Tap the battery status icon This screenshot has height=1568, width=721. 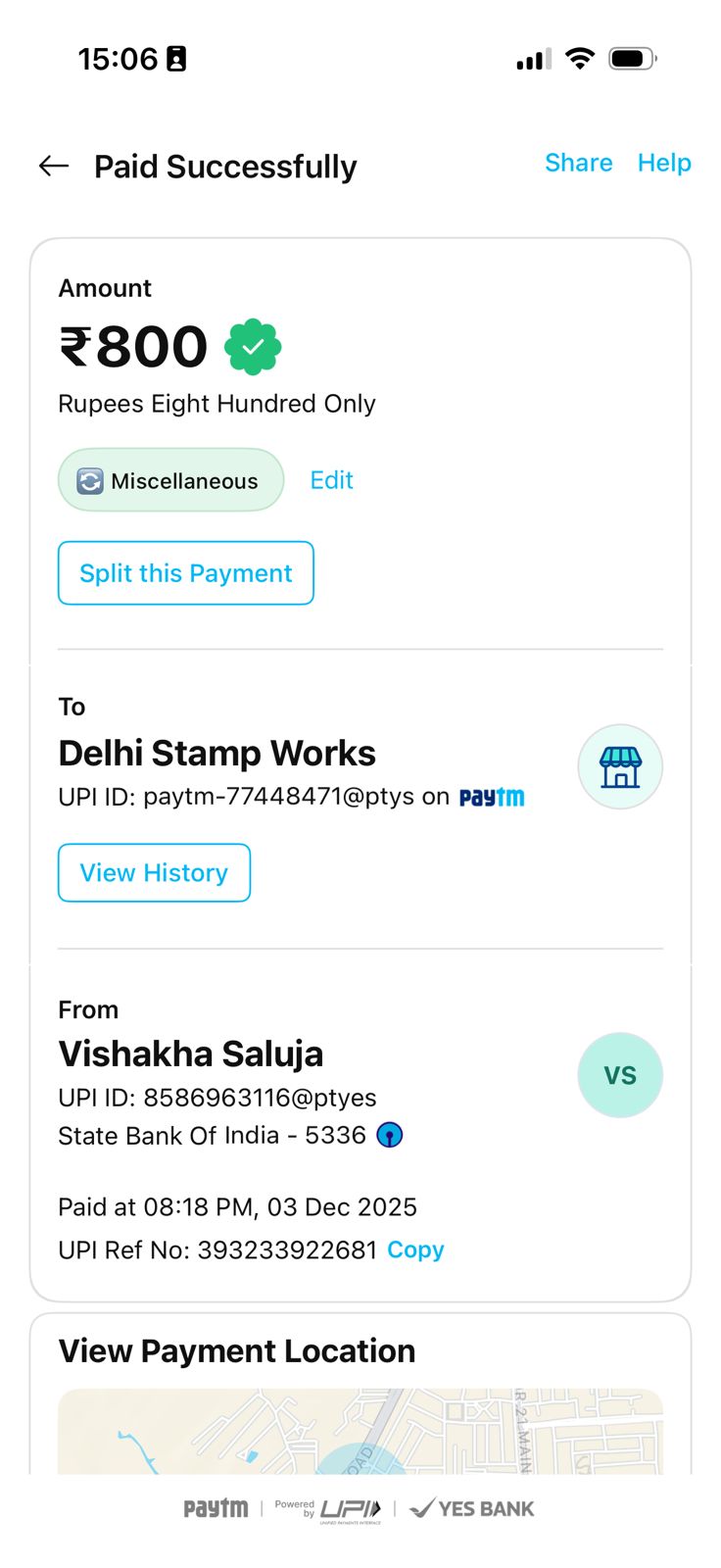coord(631,59)
